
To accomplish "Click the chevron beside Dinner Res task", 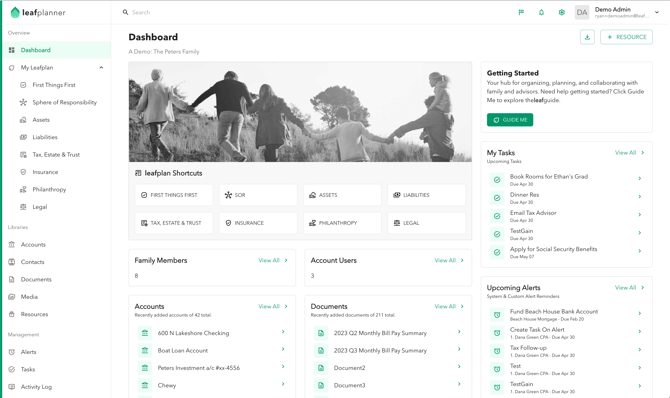I will pyautogui.click(x=640, y=197).
